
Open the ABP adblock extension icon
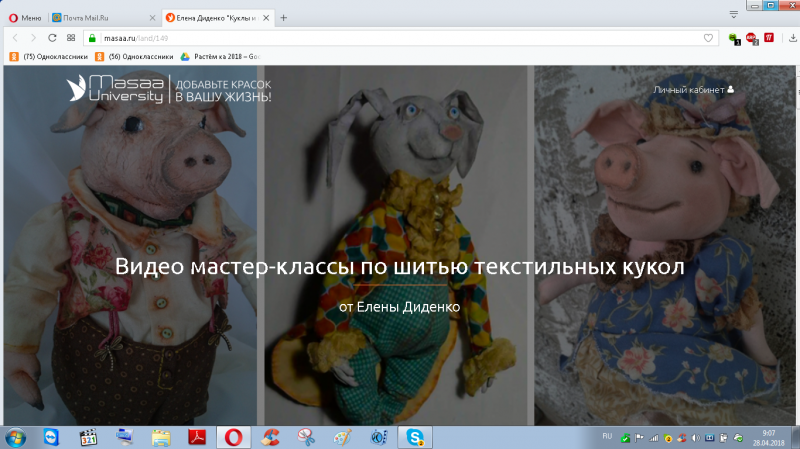[750, 38]
